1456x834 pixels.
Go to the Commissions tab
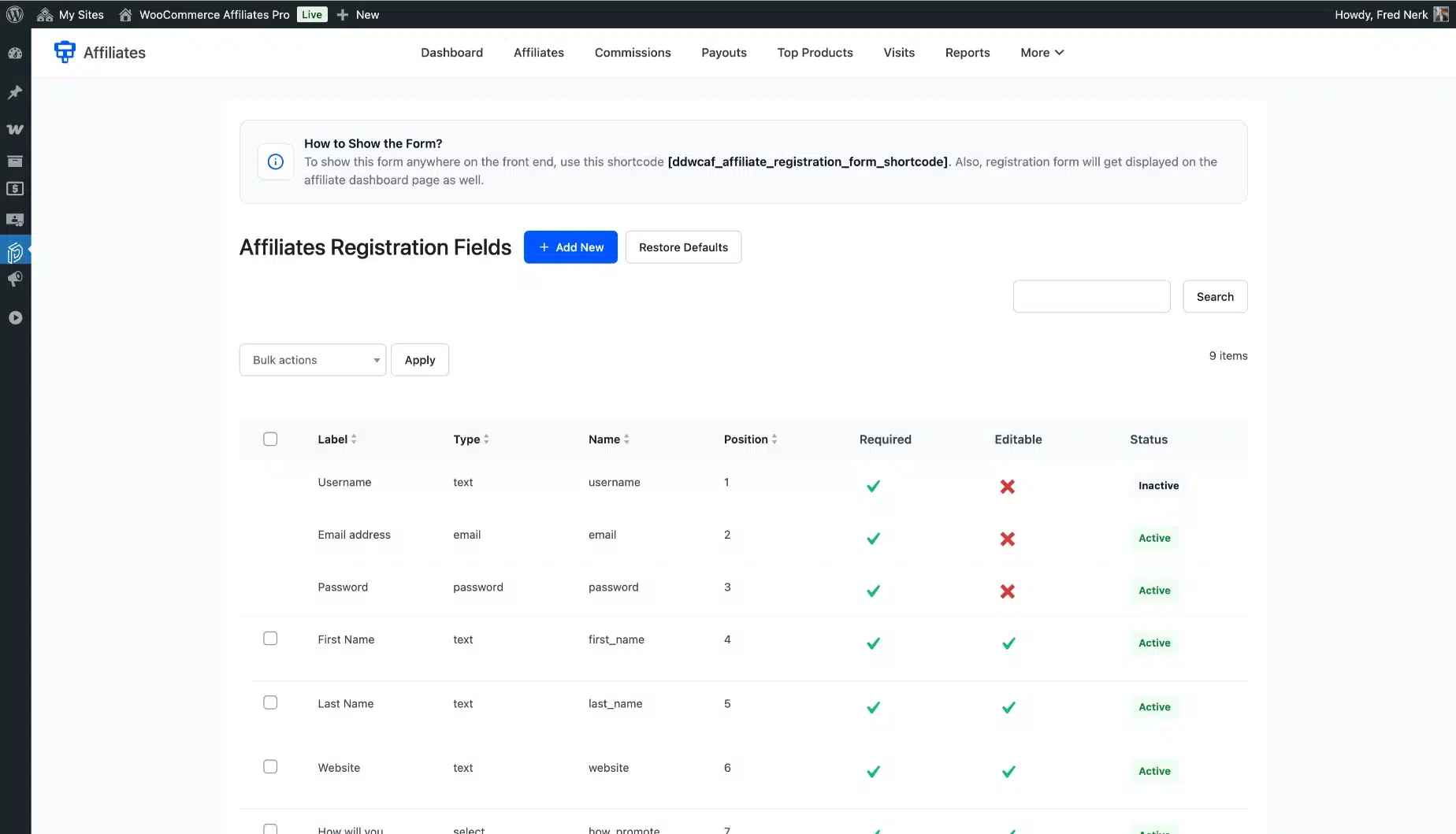point(633,53)
